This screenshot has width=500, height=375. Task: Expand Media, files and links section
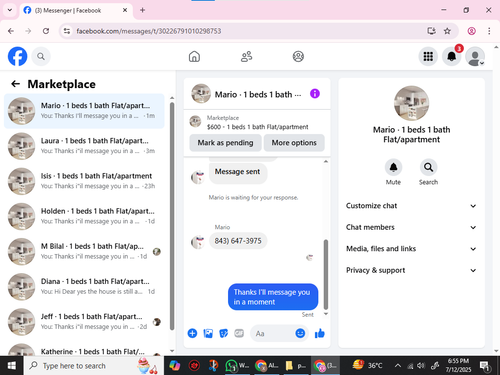[411, 249]
